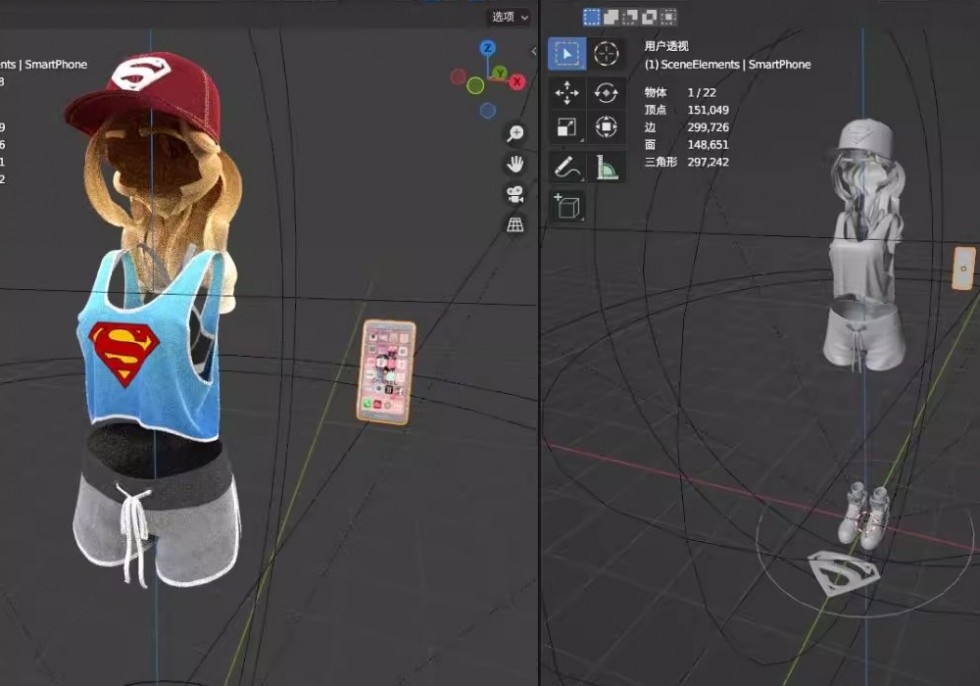This screenshot has height=686, width=980.
Task: Click the orange-outlined SmartPhone in right viewport
Action: (964, 269)
